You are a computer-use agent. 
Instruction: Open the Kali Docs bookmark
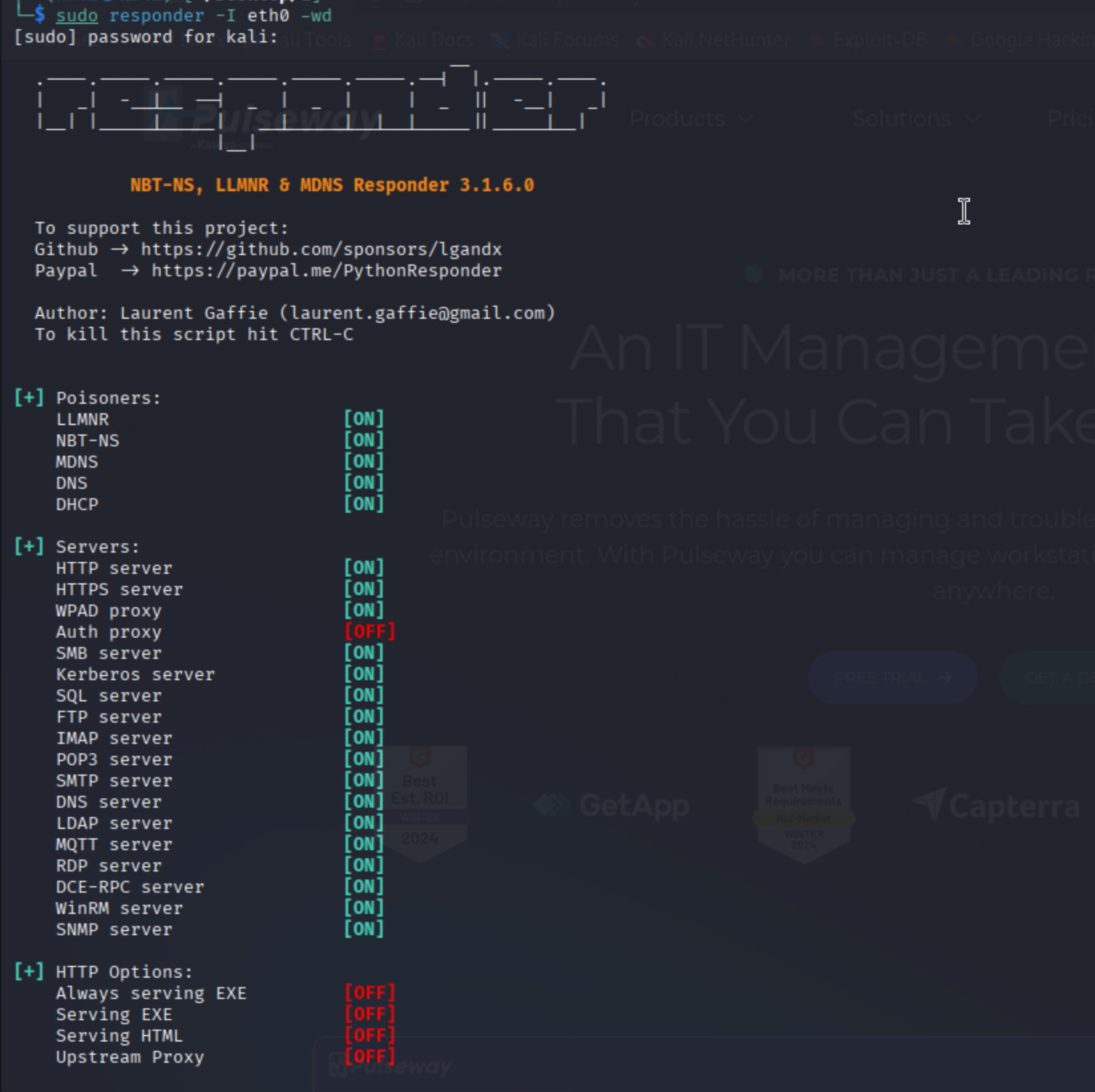(425, 40)
